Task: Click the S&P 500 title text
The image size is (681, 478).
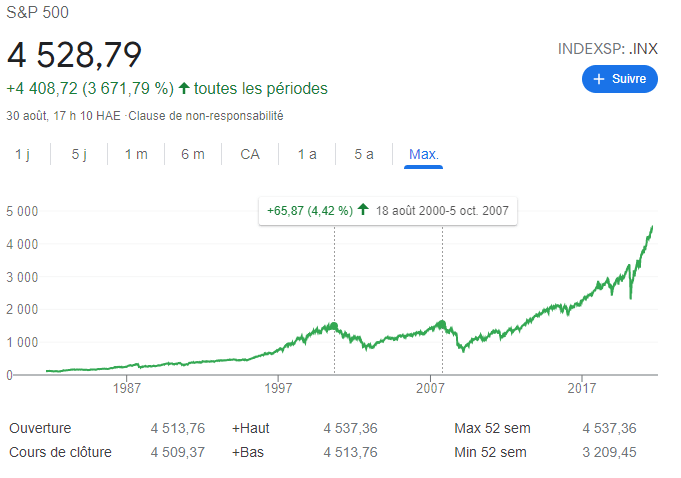Action: [x=38, y=14]
